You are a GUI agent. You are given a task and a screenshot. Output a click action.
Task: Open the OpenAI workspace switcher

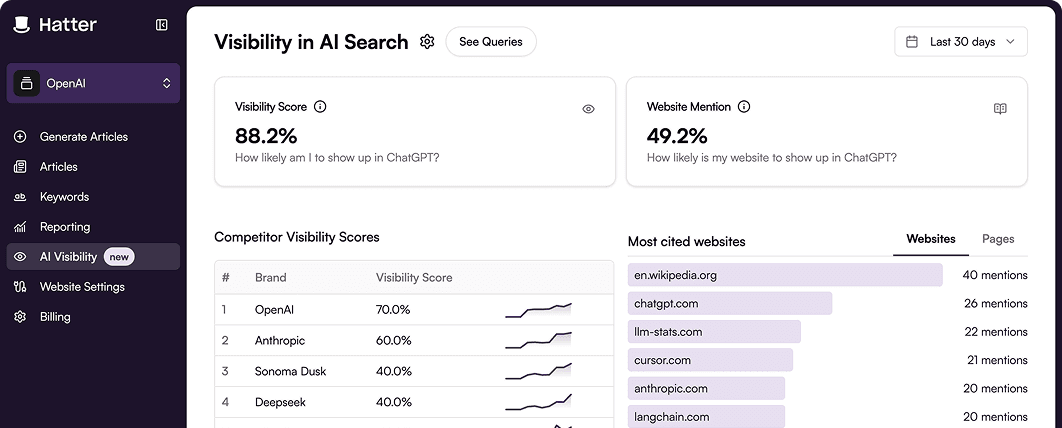coord(93,83)
